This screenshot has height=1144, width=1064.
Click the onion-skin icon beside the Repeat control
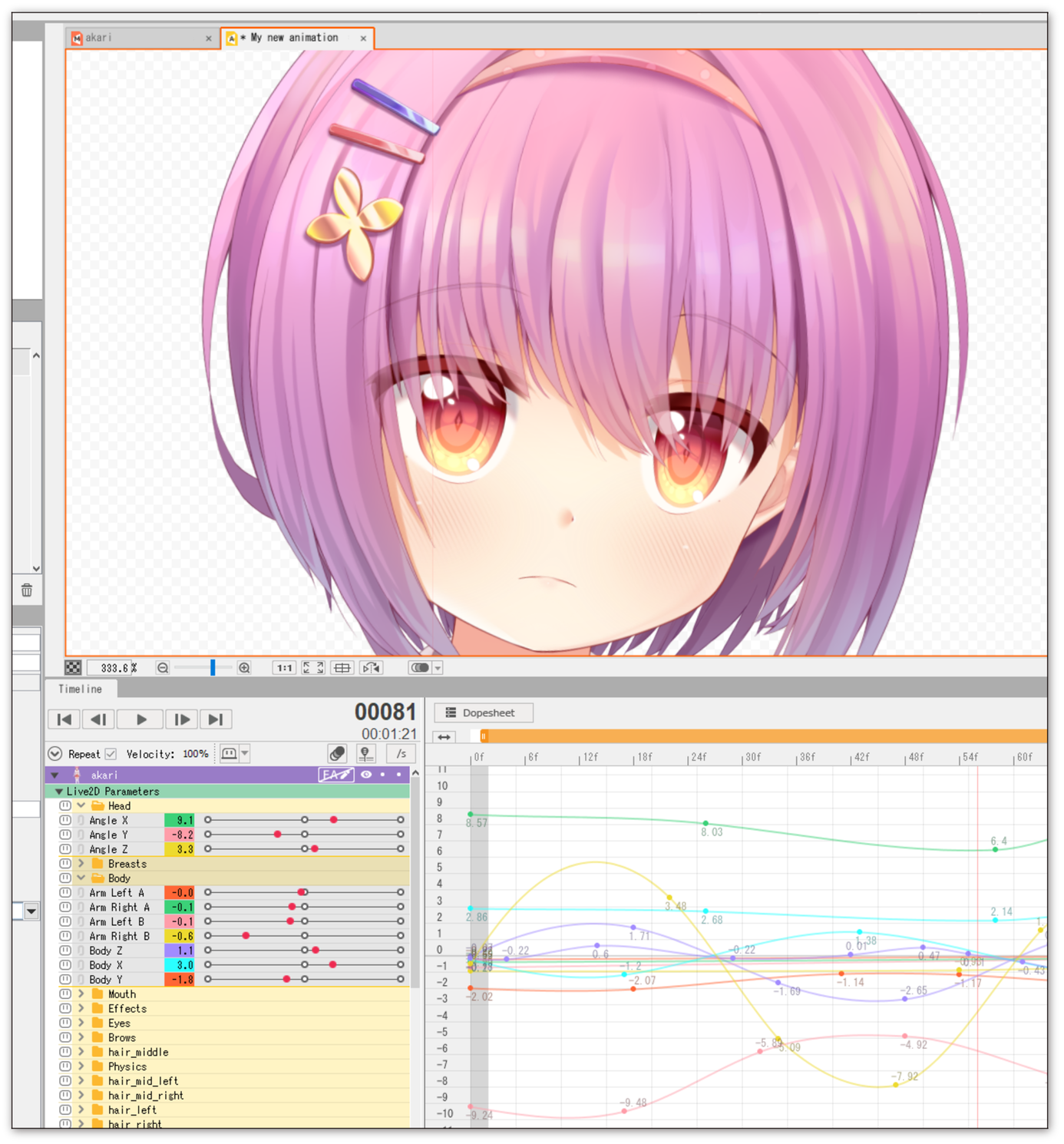(231, 753)
